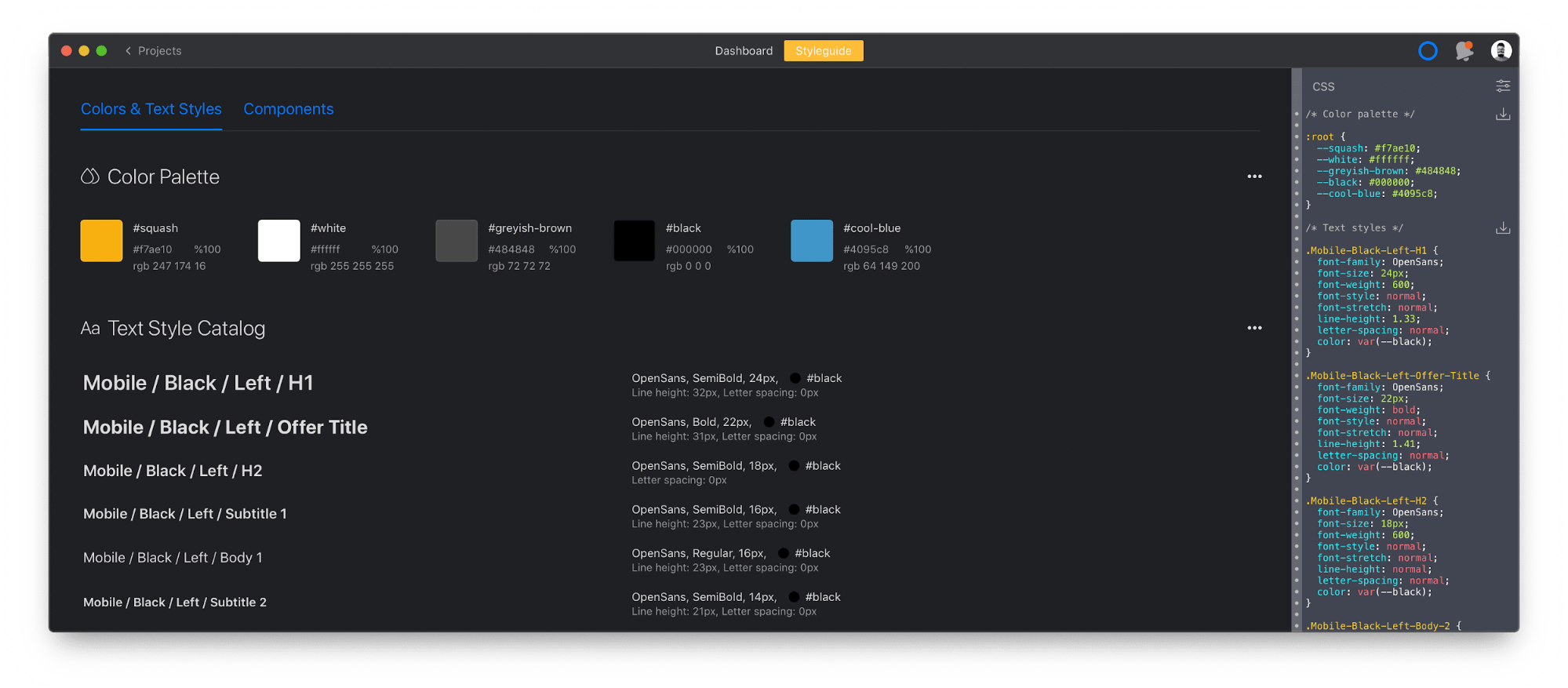
Task: Choose the greyish-brown color swatch
Action: [x=457, y=241]
